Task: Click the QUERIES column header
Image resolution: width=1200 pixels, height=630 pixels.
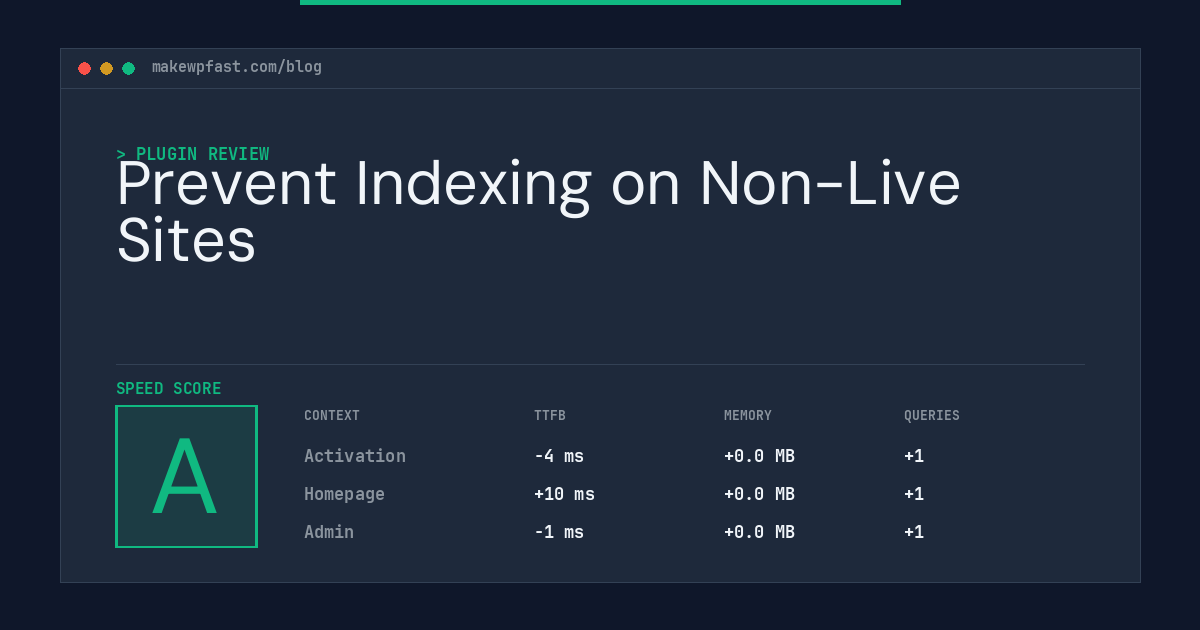Action: (x=932, y=416)
